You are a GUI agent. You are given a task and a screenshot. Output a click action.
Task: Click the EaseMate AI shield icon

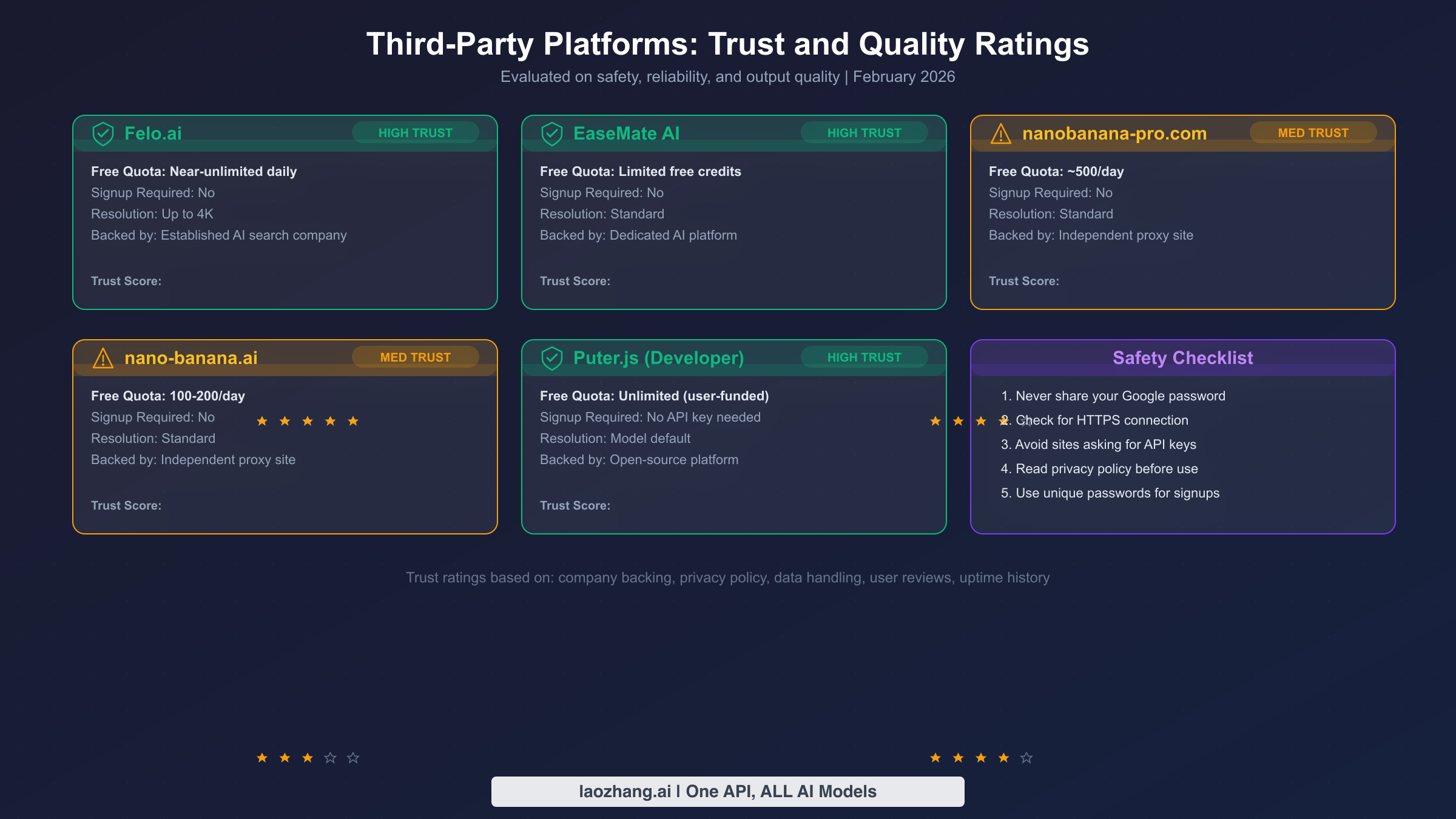tap(553, 133)
